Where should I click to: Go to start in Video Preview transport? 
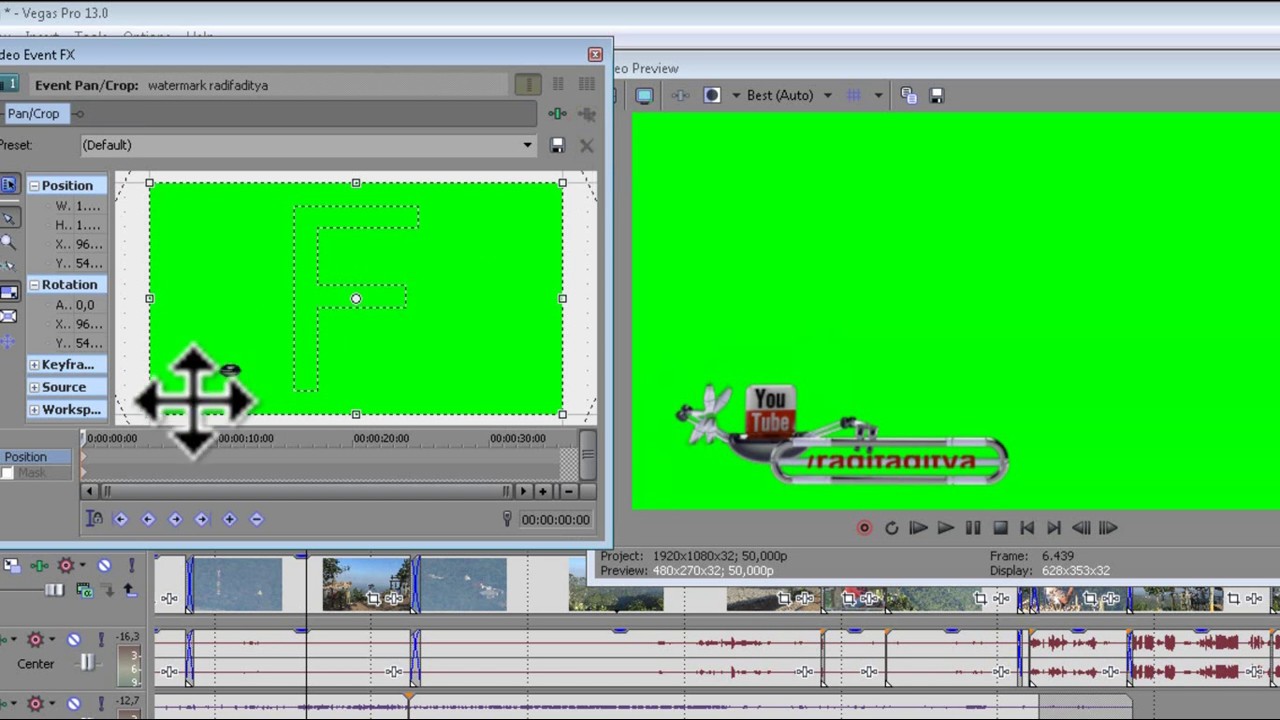point(1027,528)
